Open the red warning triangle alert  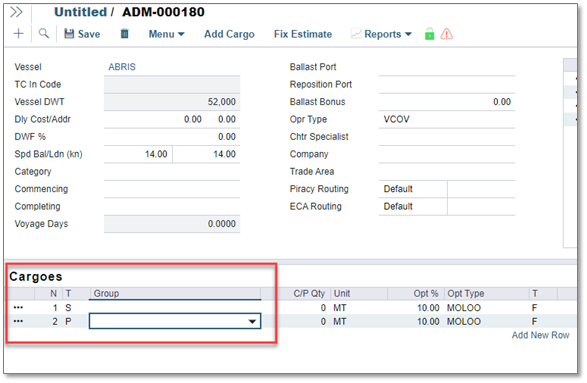[x=447, y=34]
